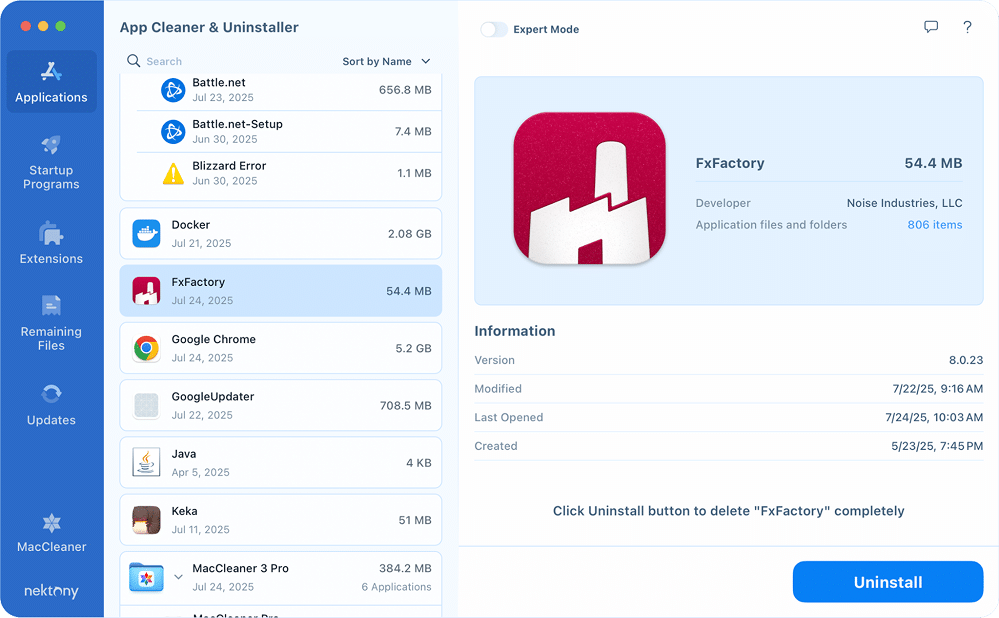The width and height of the screenshot is (999, 618).
Task: Click the 6 Applications label
Action: [396, 587]
